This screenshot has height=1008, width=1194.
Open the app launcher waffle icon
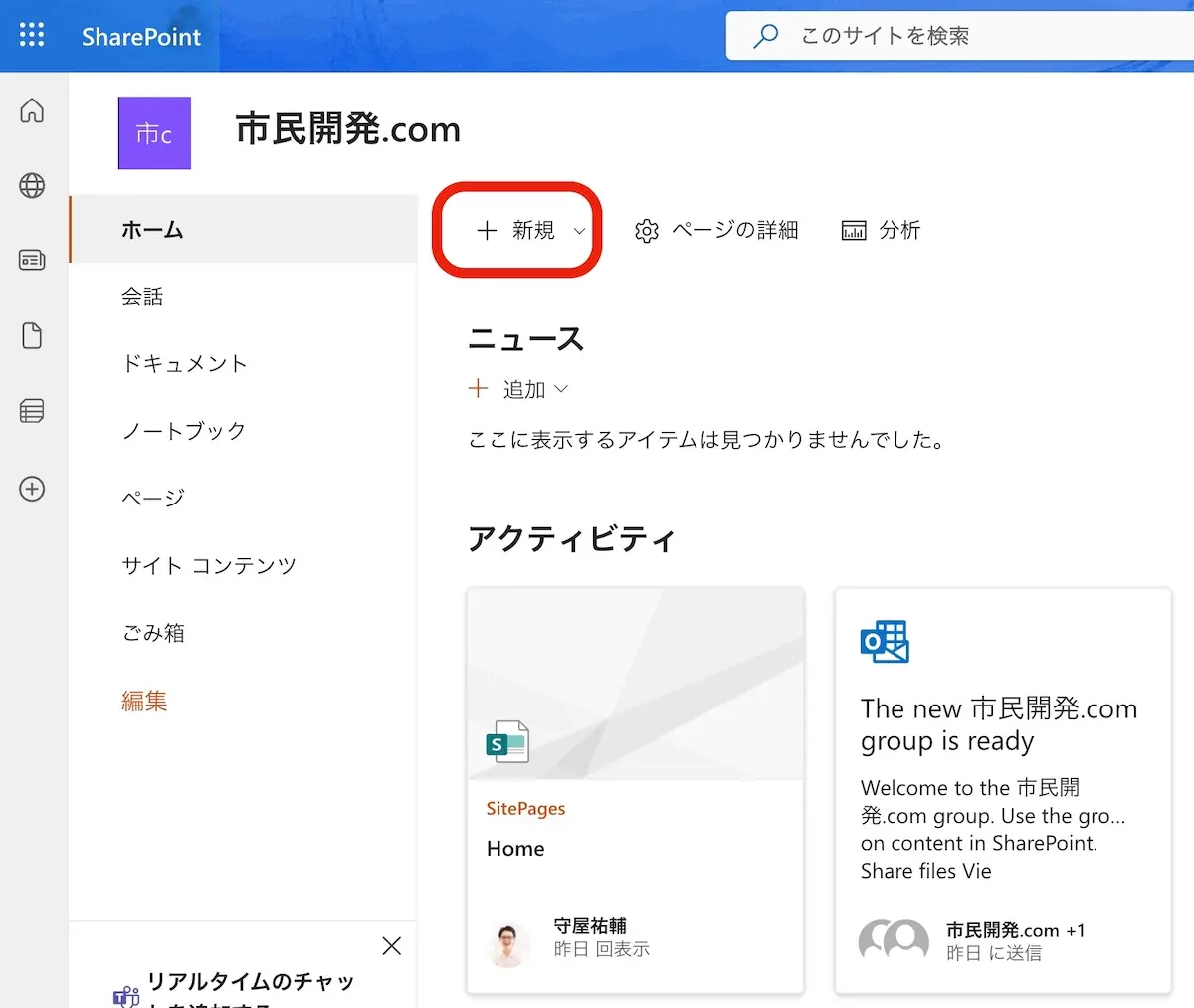pos(32,36)
